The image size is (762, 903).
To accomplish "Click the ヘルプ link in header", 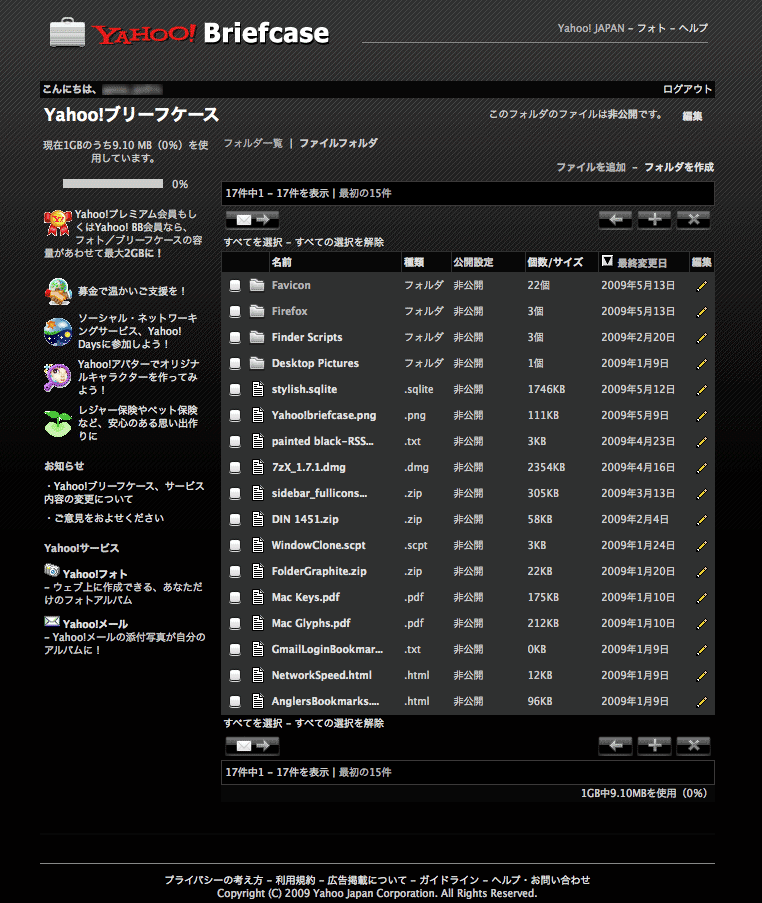I will tap(693, 28).
